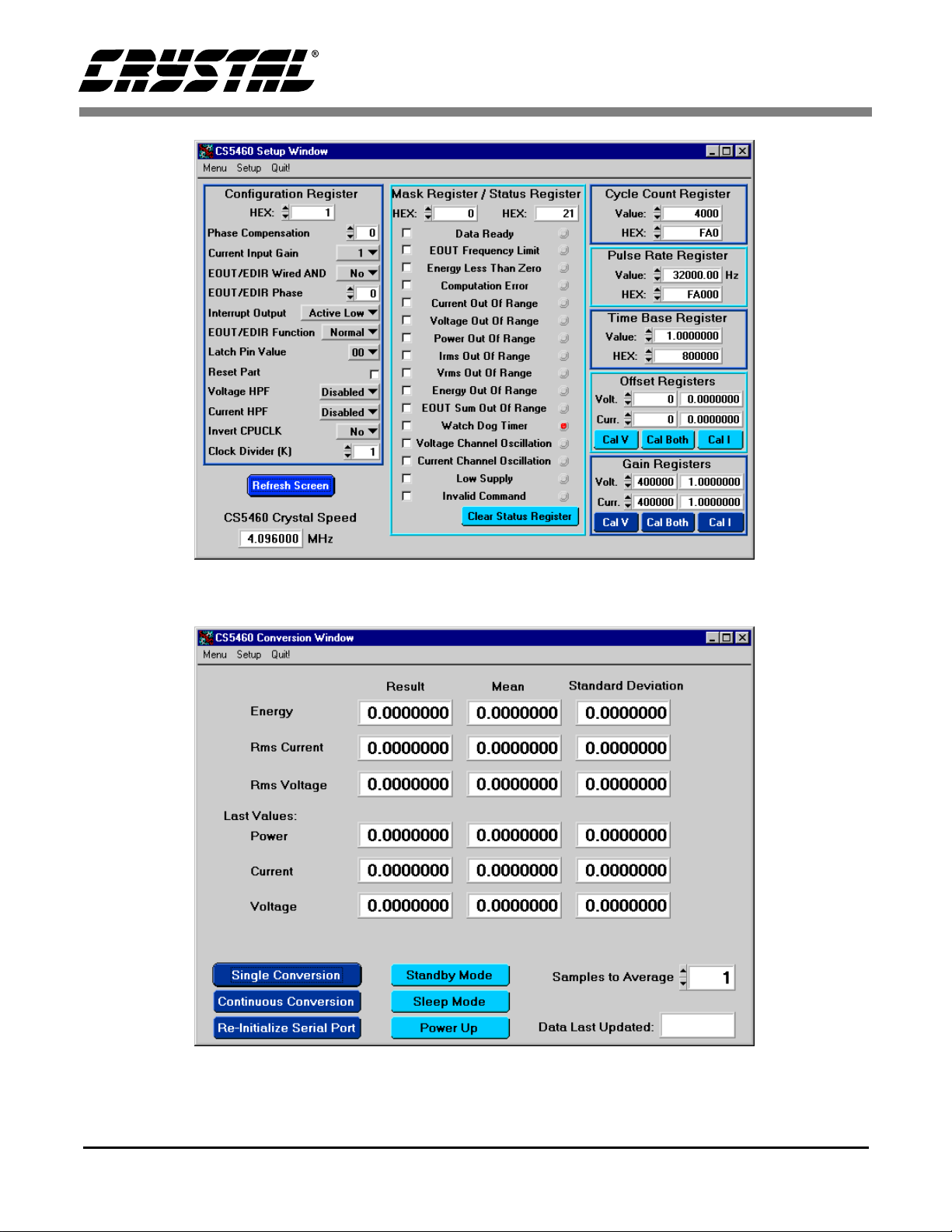Screen dimensions: 952x1232
Task: Click Quit! in the Setup Window menu bar
Action: click(281, 168)
